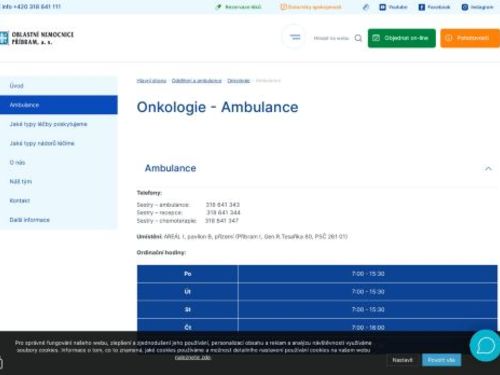Select phone number 318 641 344

223,213
